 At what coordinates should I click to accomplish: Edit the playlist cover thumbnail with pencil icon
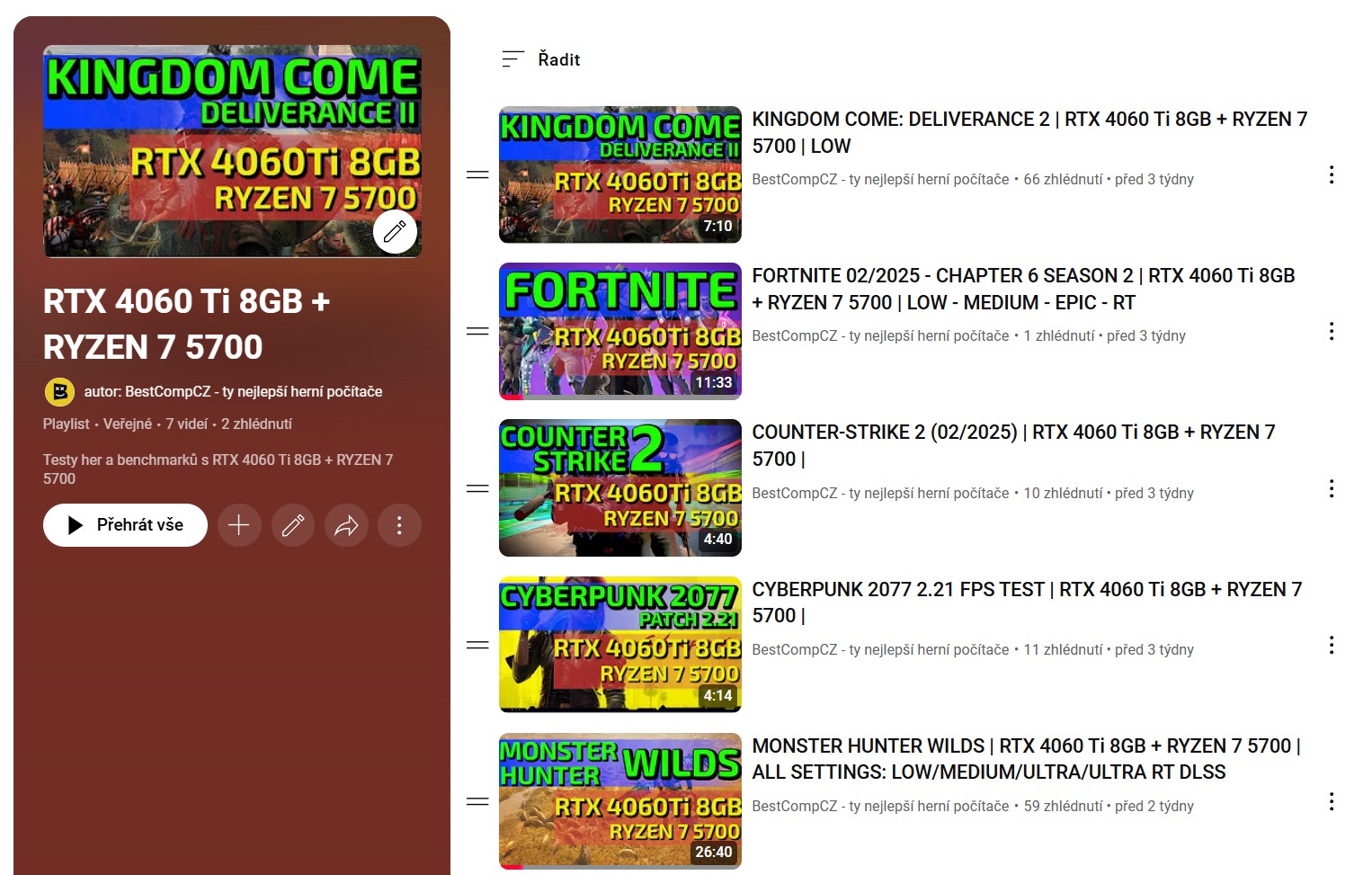(395, 231)
